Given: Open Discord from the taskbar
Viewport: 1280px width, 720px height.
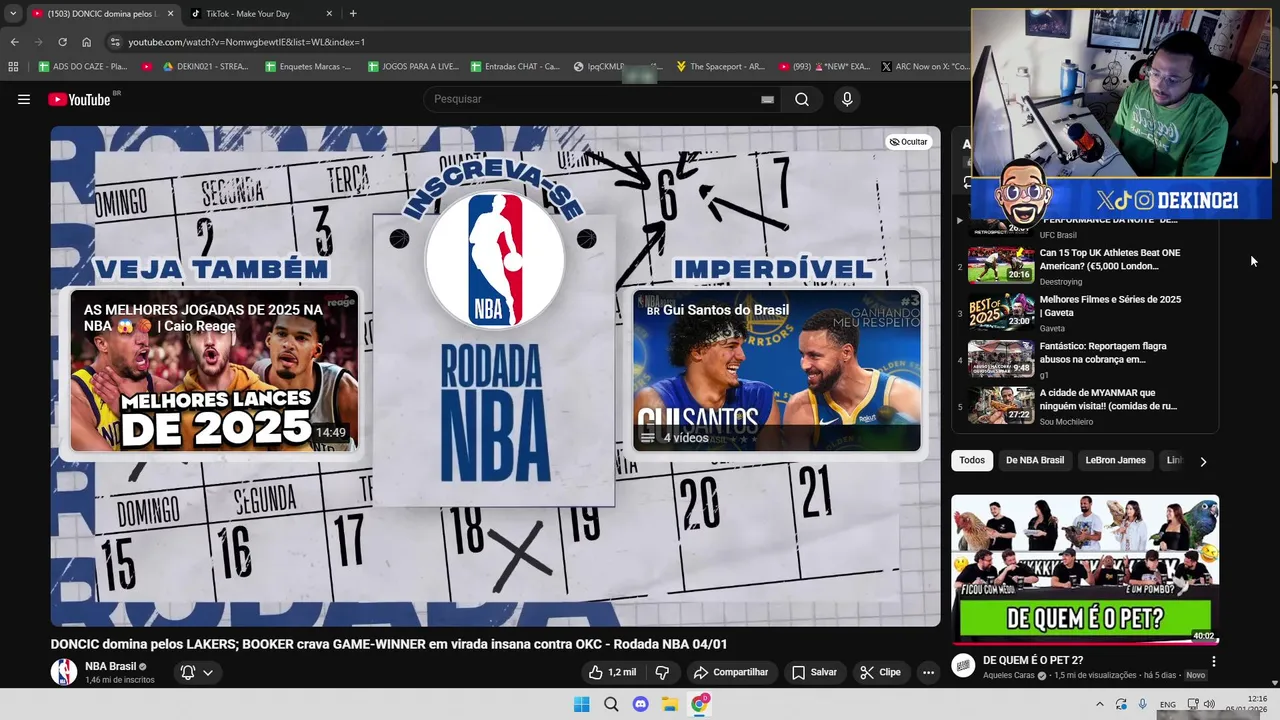Looking at the screenshot, I should pyautogui.click(x=641, y=704).
